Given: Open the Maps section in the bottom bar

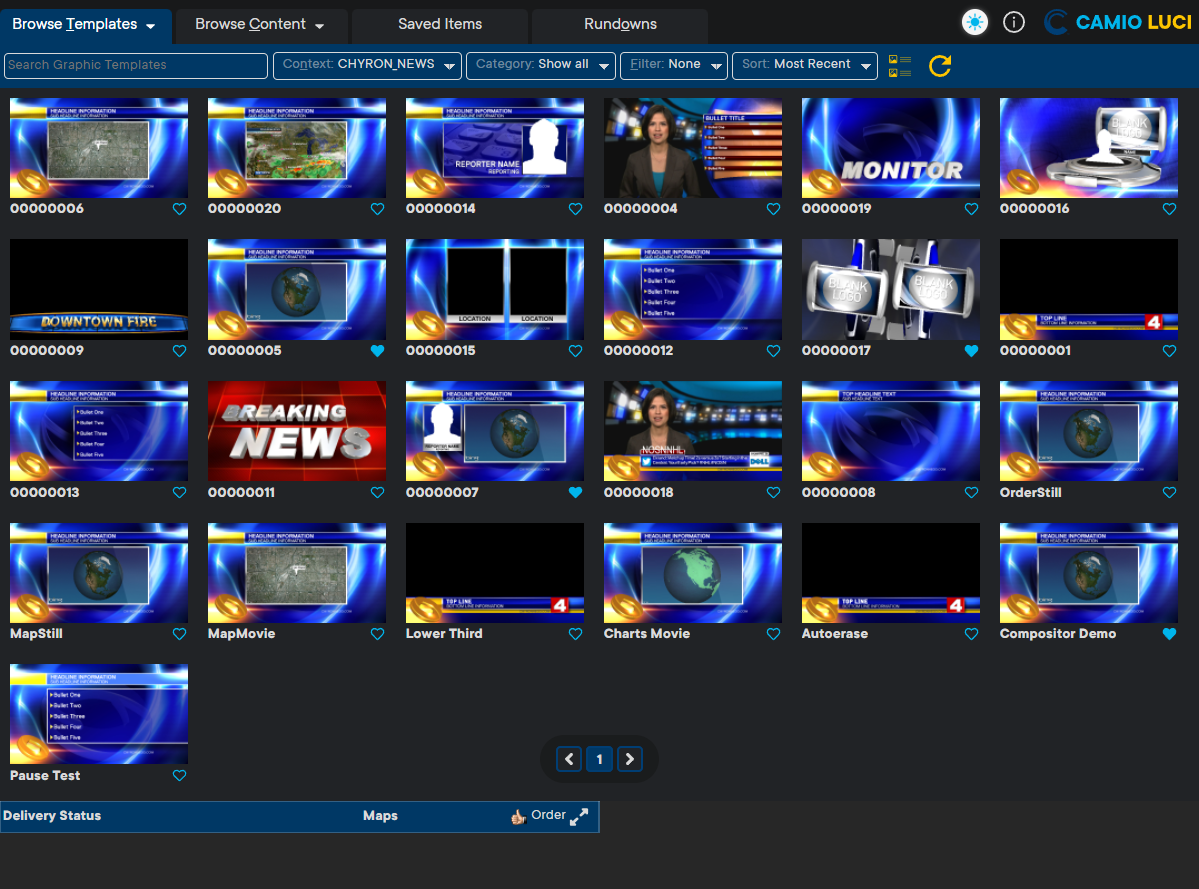Looking at the screenshot, I should [380, 816].
